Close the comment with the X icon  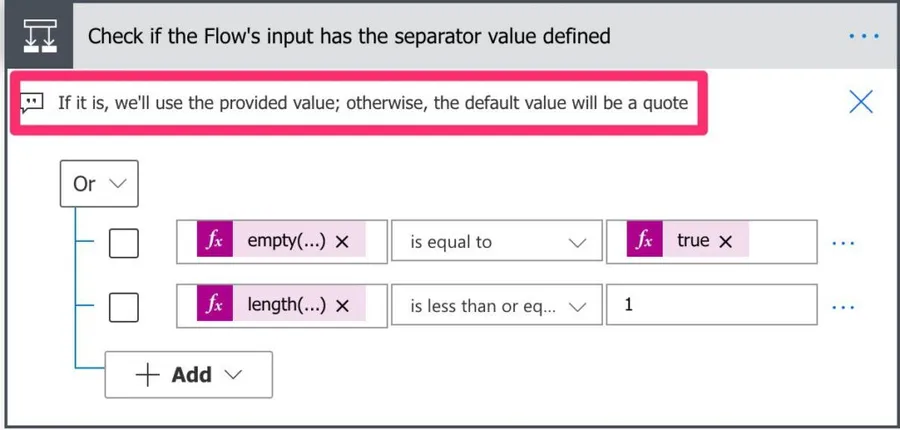[x=860, y=101]
